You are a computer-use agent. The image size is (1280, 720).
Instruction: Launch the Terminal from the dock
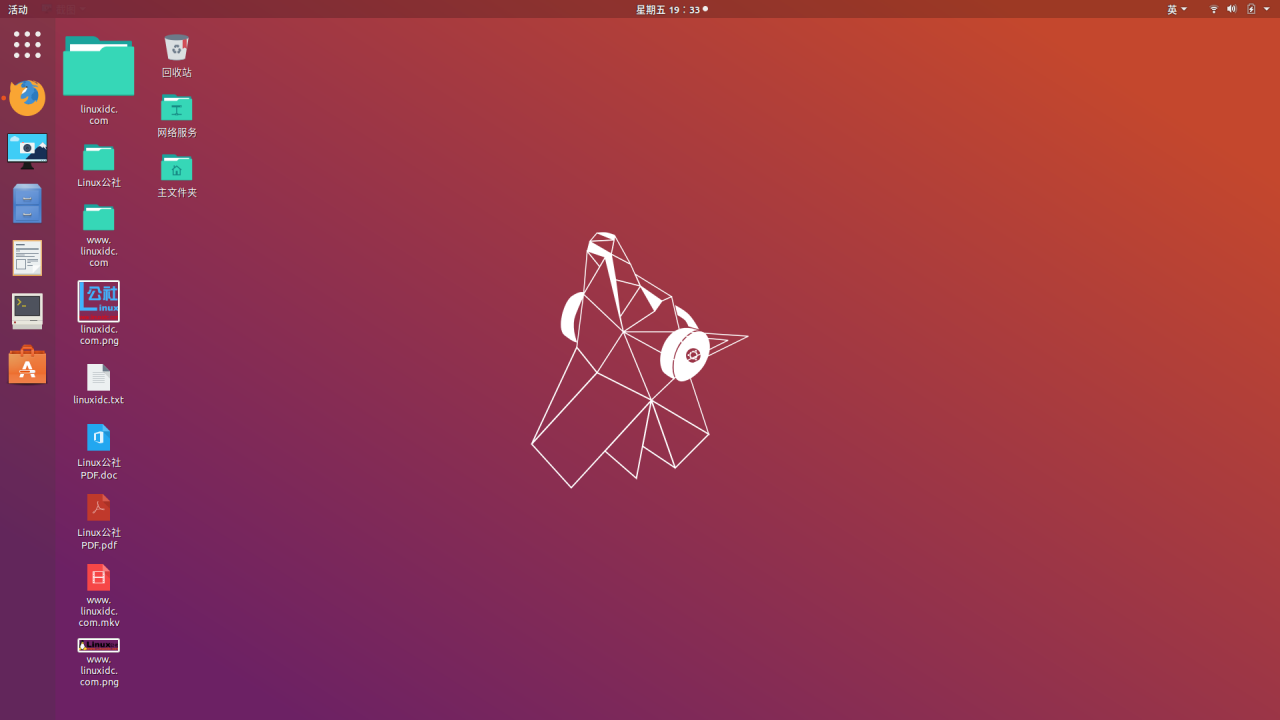[x=27, y=311]
